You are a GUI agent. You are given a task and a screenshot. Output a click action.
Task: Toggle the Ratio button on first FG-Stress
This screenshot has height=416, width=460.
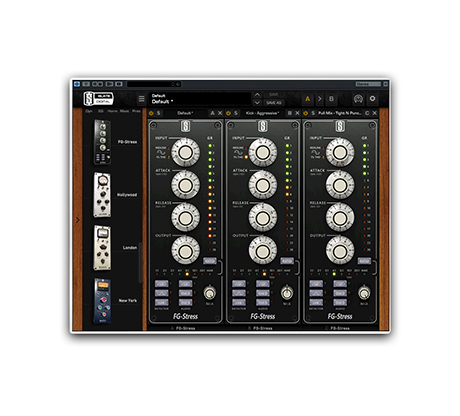210,261
